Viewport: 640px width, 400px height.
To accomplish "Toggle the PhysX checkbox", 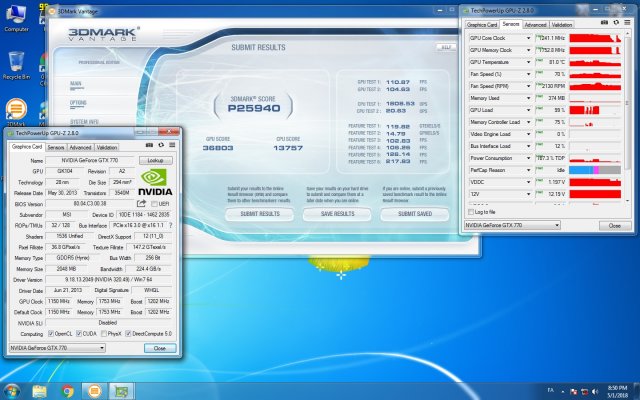I will pos(103,333).
